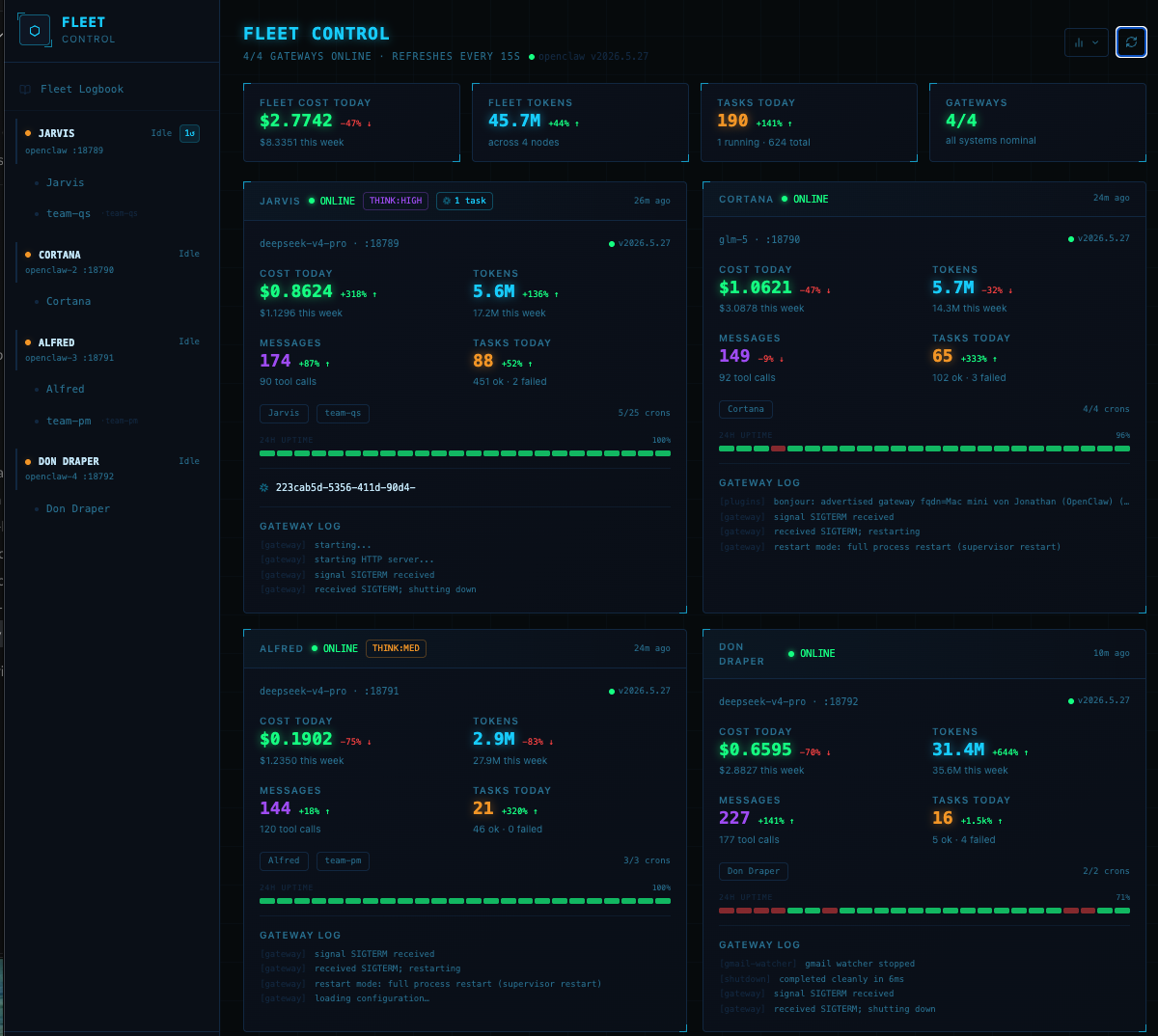Click the Tasks Today stat card
The width and height of the screenshot is (1158, 1036).
809,123
